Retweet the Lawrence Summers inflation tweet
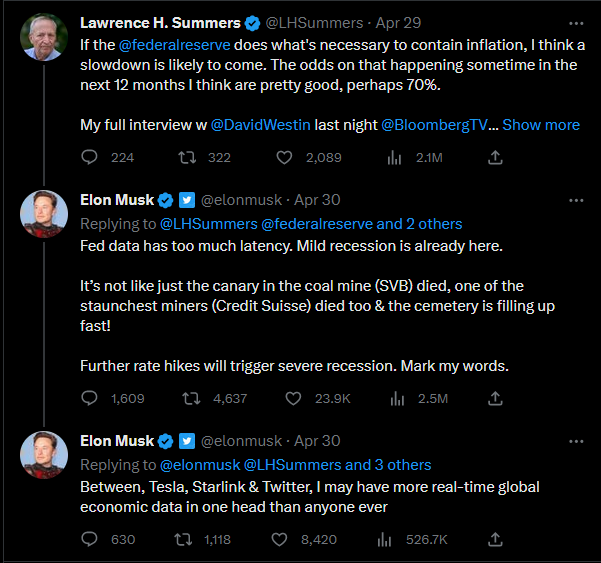 coord(186,157)
